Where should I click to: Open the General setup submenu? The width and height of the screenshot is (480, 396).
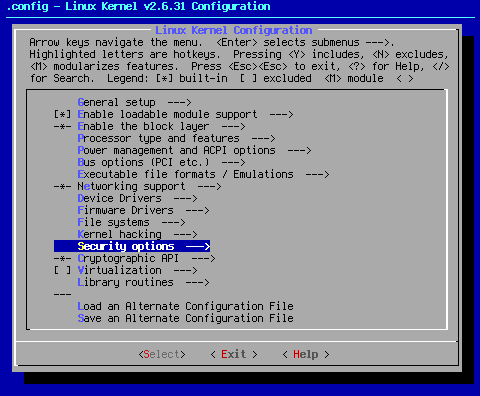[x=135, y=102]
